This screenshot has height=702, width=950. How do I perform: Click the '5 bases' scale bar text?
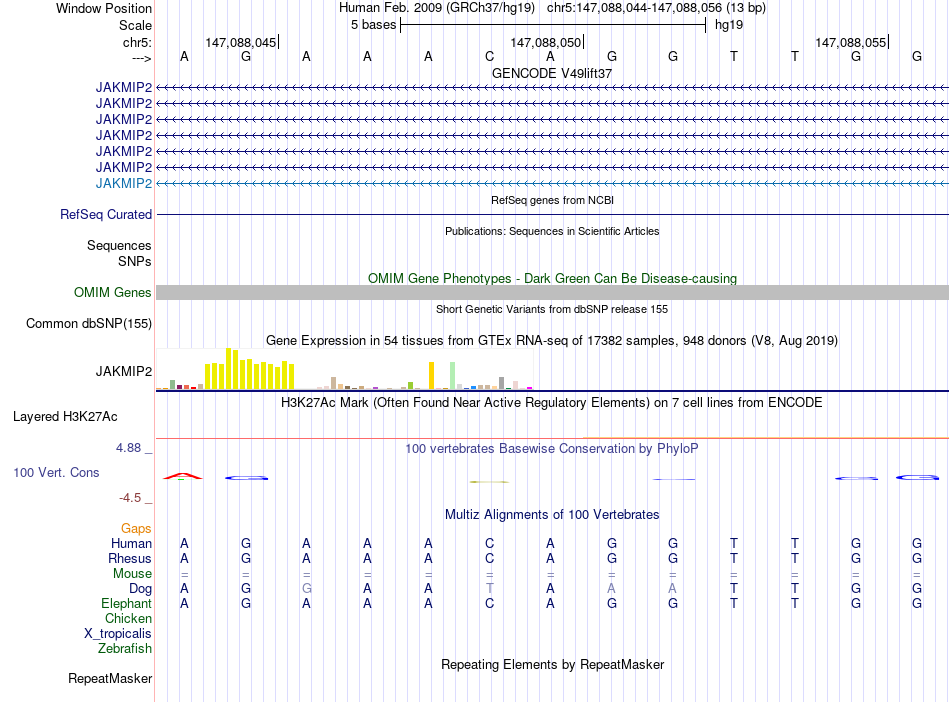click(x=373, y=25)
